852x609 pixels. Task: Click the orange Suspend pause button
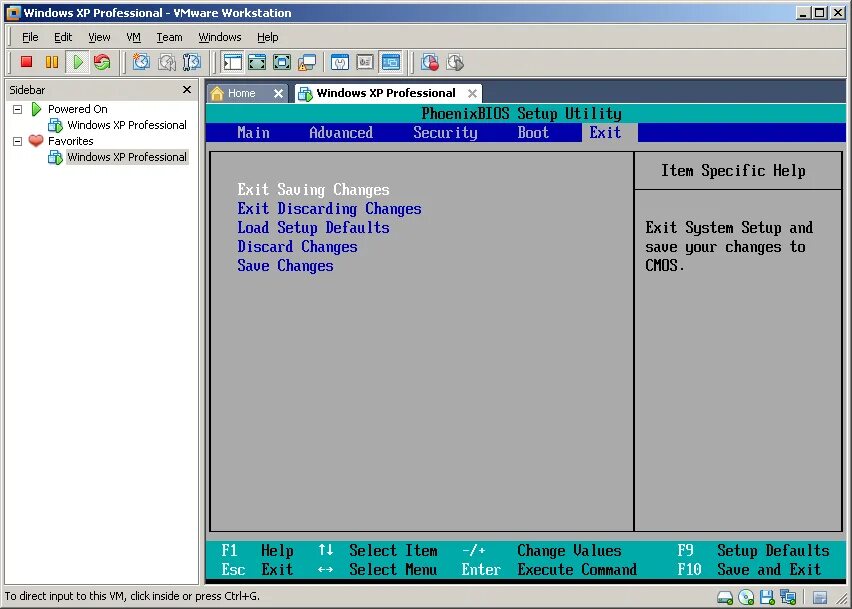coord(52,62)
